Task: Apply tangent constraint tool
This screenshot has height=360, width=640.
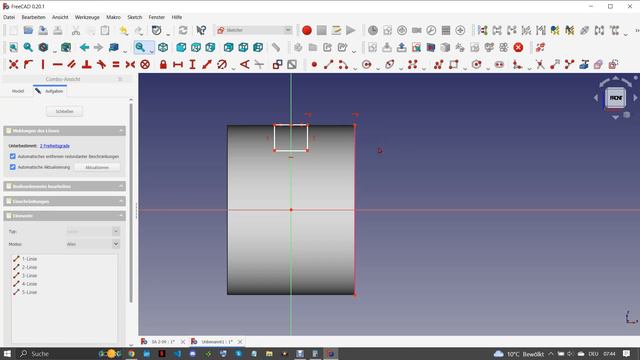Action: click(x=101, y=64)
